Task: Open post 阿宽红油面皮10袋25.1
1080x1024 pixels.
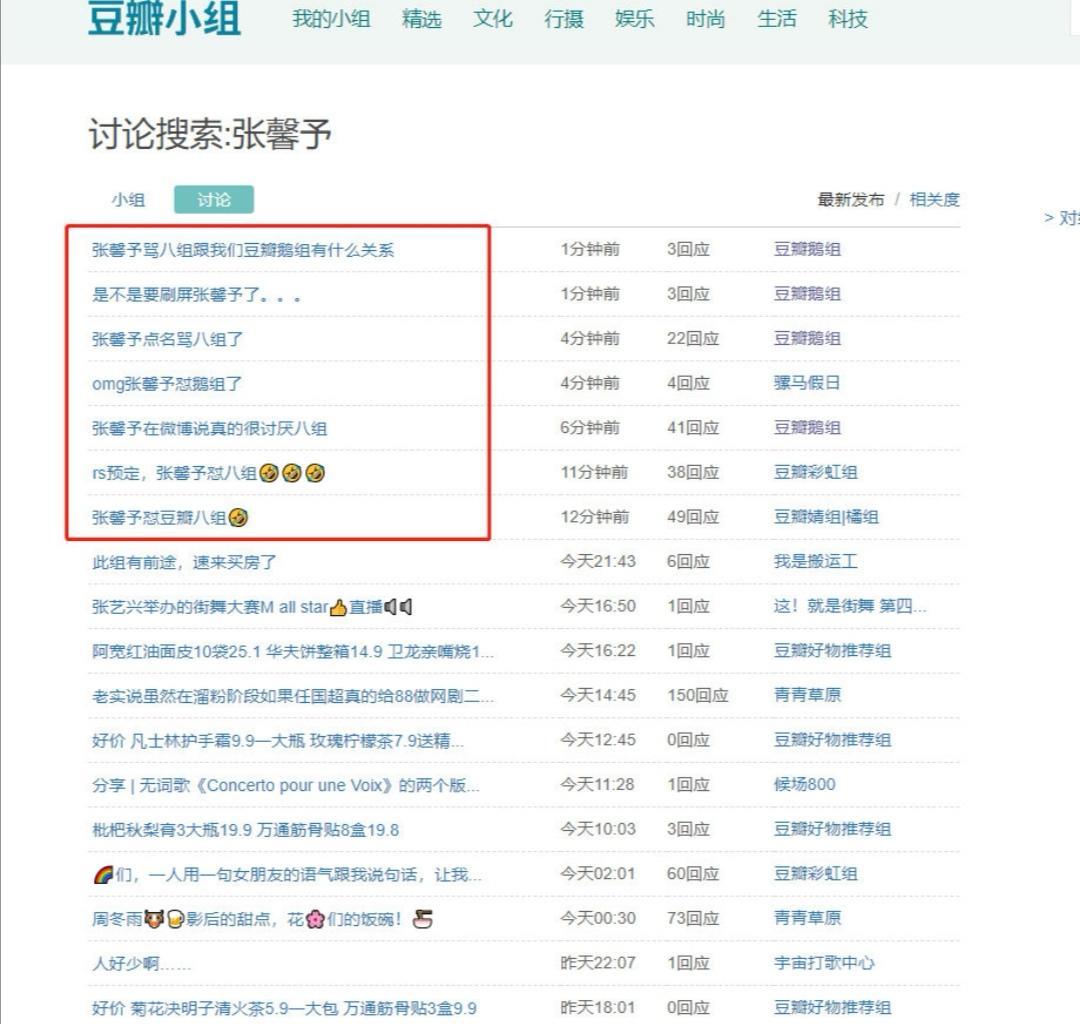Action: (293, 651)
